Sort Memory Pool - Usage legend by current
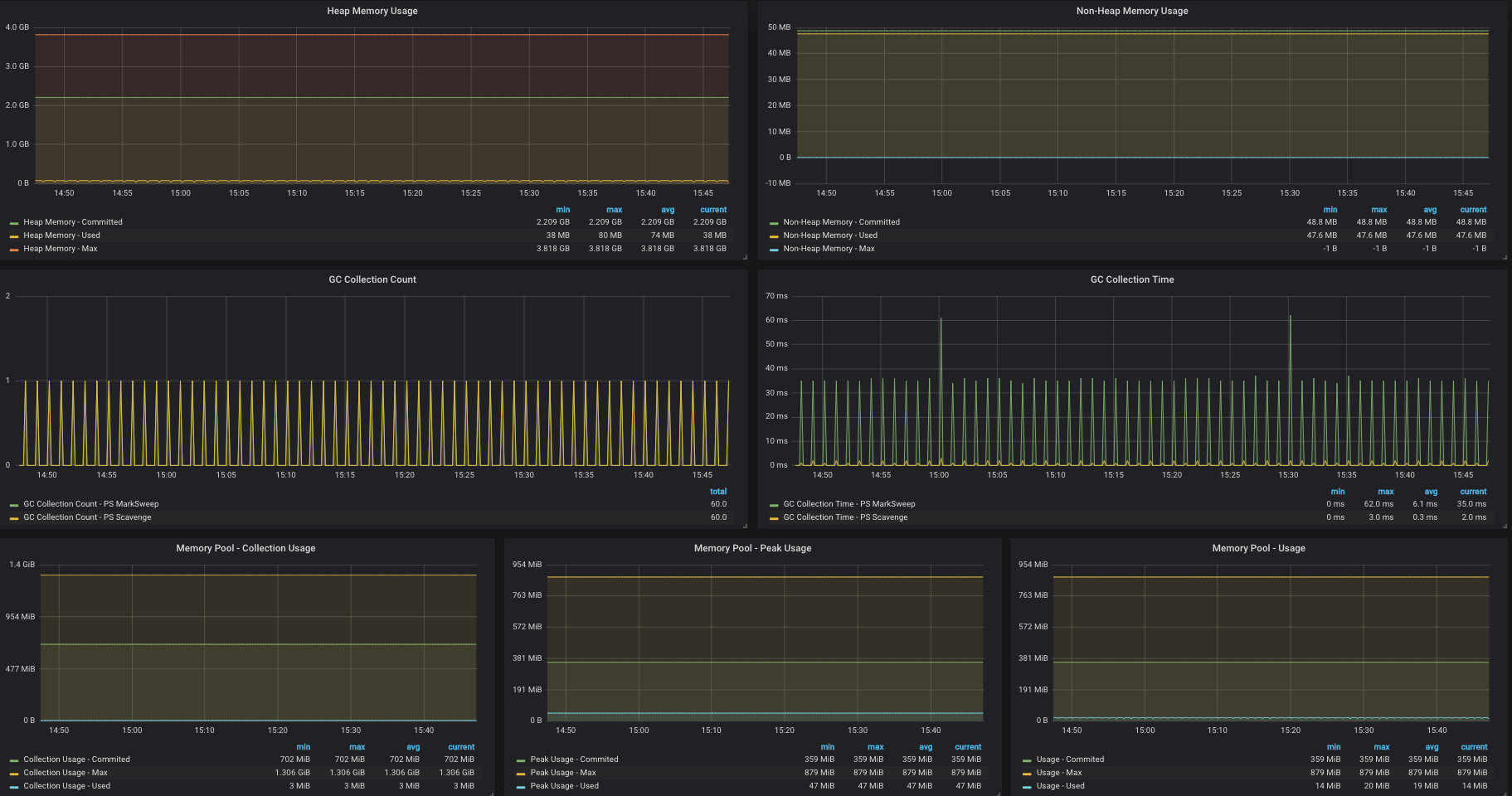Viewport: 1512px width, 796px height. (x=1474, y=747)
